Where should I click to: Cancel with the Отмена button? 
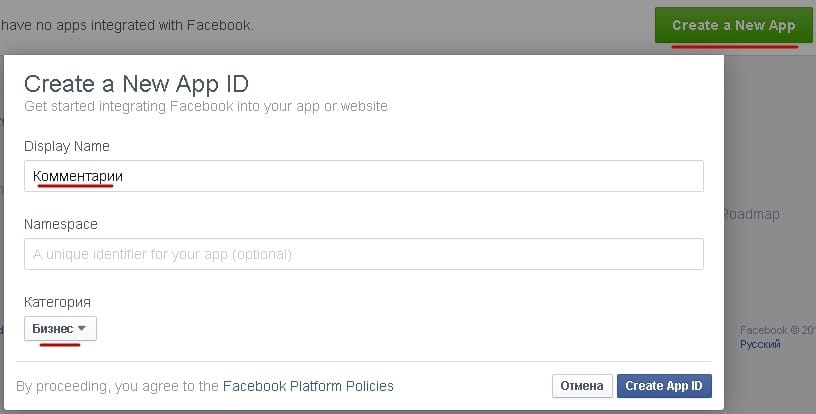coord(582,386)
